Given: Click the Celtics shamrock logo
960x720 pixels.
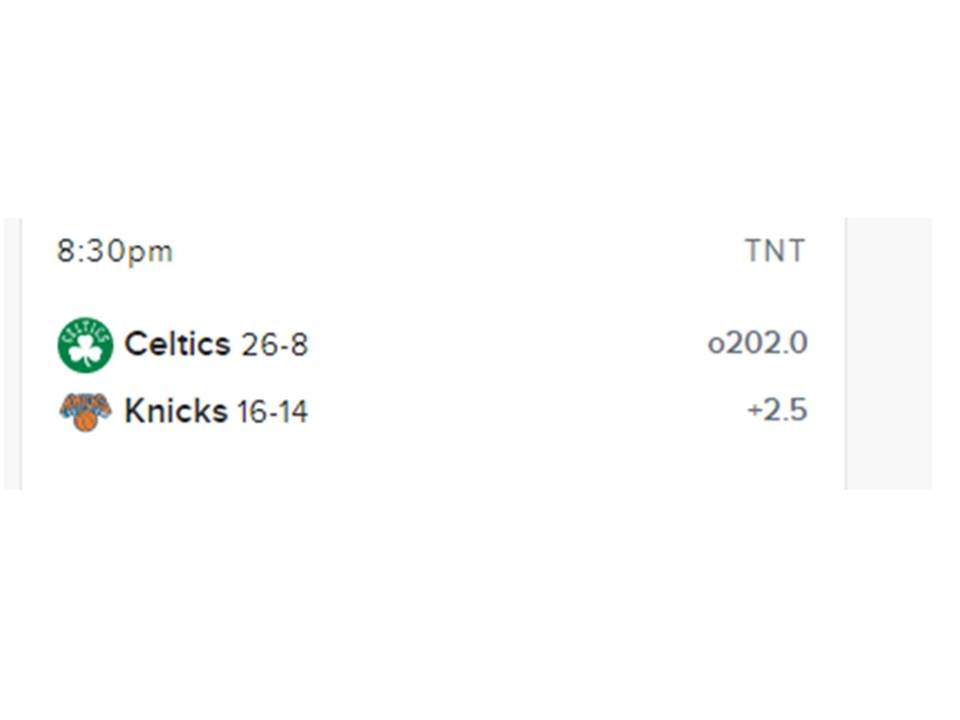Looking at the screenshot, I should coord(85,345).
